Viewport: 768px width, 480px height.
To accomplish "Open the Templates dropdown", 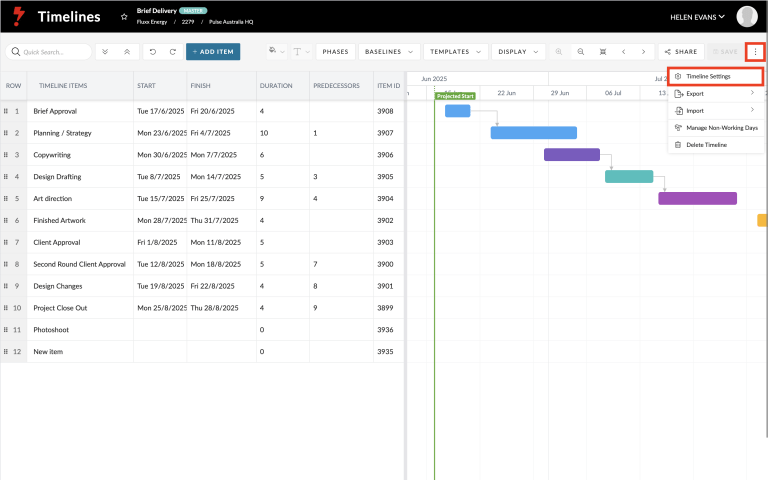I will [456, 51].
